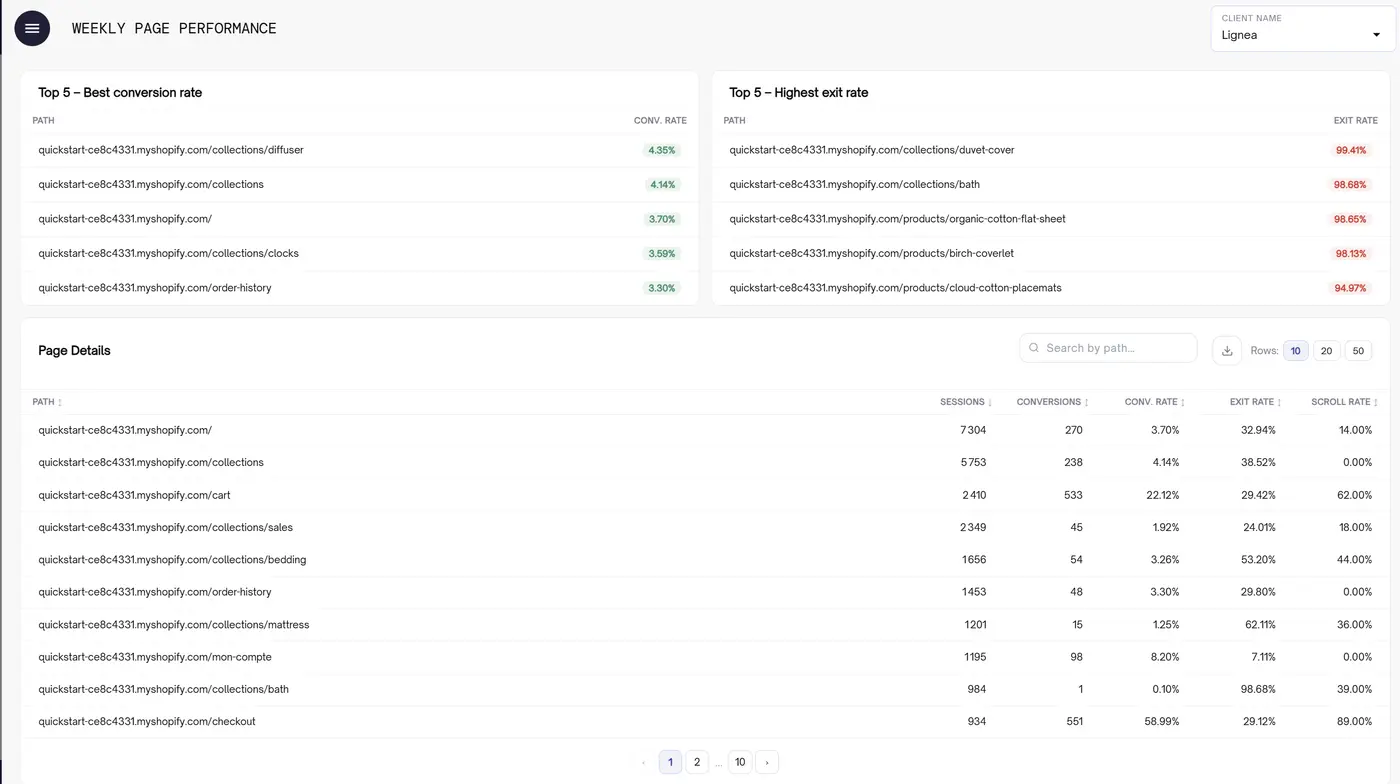Go to next page chevron
1400x784 pixels.
click(x=767, y=762)
